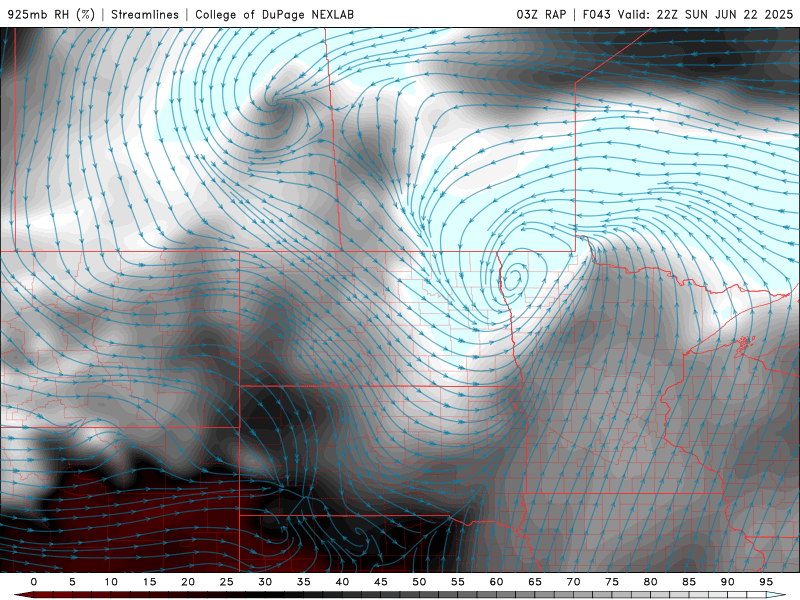Click the "50" color scale label
Screen dimensions: 800x600
pos(419,582)
